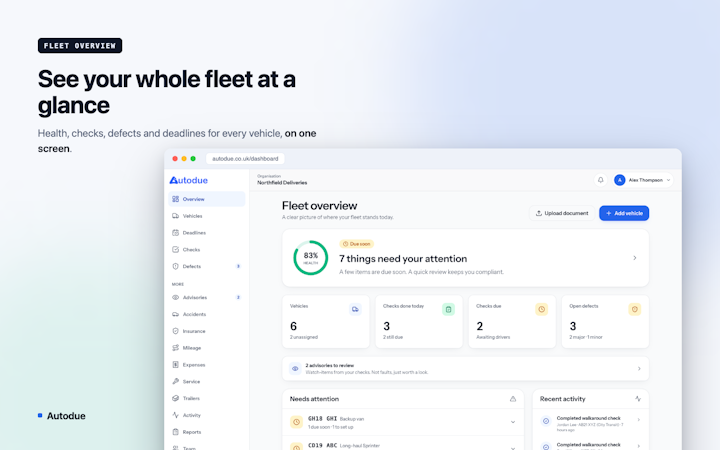The image size is (720, 450).
Task: Open the Defects sidebar item
Action: coord(207,266)
